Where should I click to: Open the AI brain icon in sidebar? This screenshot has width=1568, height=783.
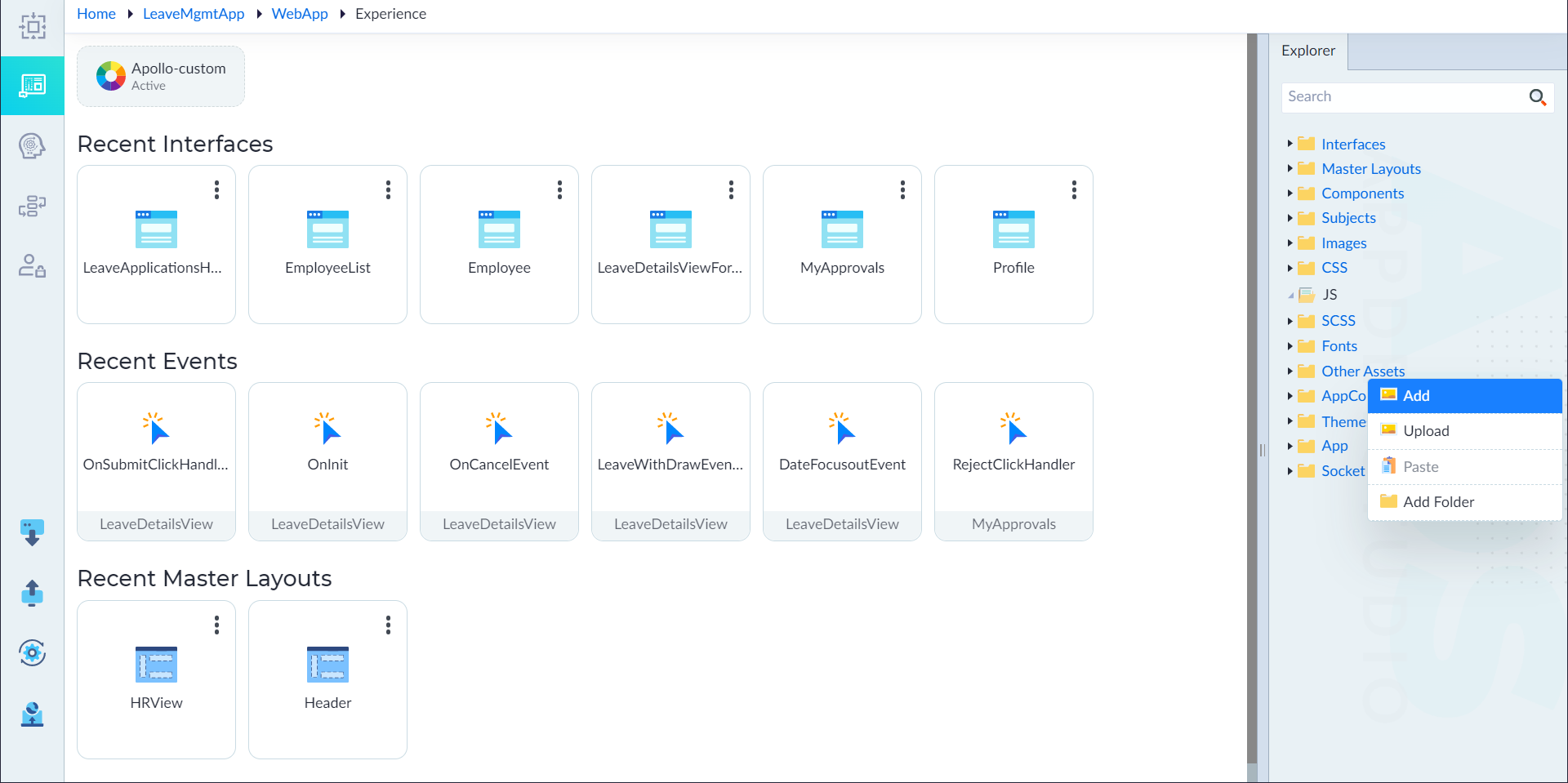(x=32, y=146)
